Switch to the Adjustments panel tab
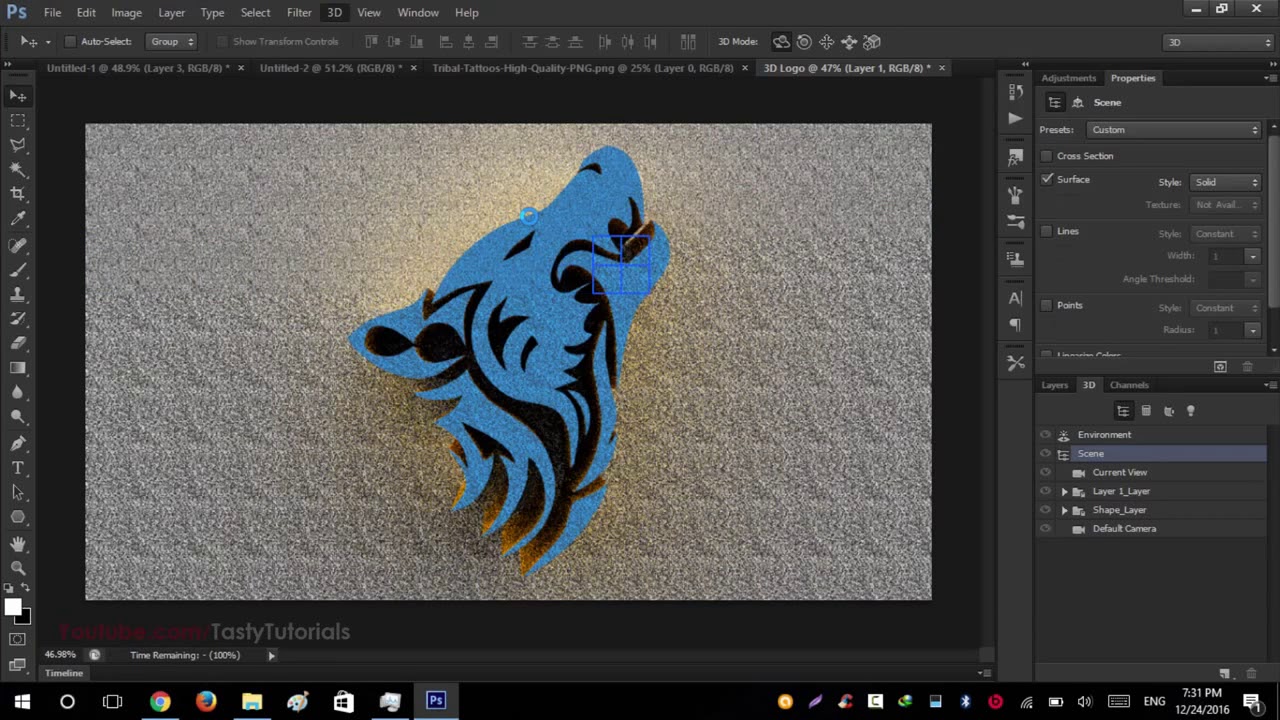 (x=1069, y=78)
